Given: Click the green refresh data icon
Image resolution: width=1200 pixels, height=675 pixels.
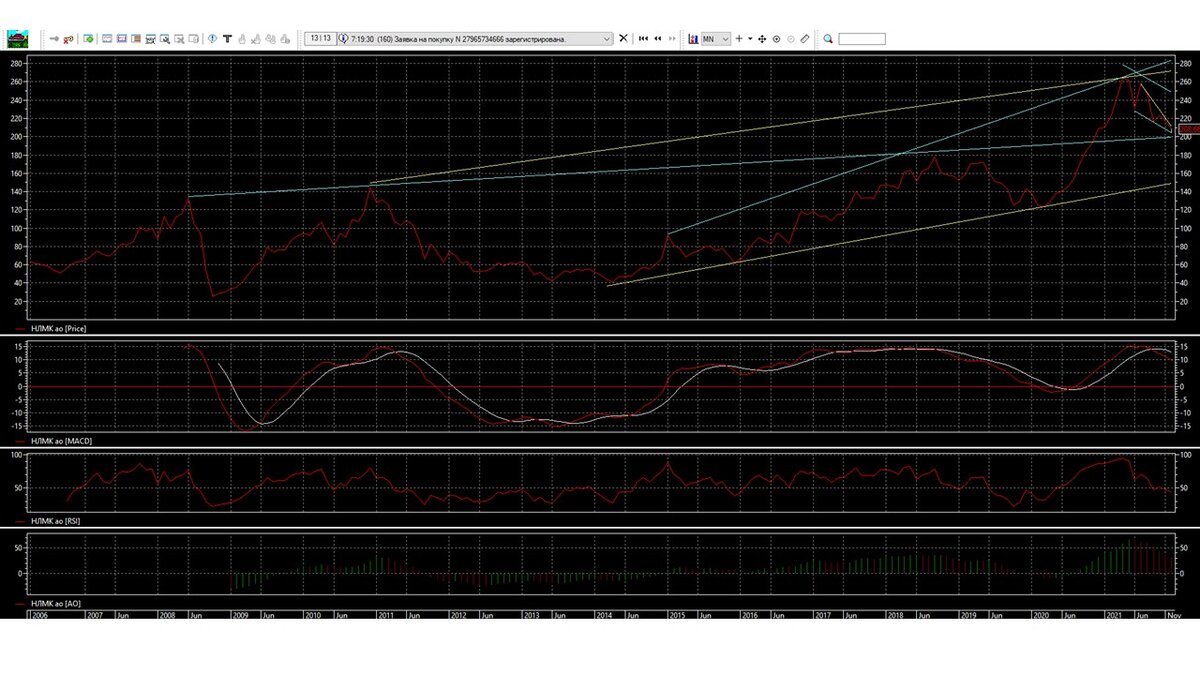Looking at the screenshot, I should click(x=88, y=38).
